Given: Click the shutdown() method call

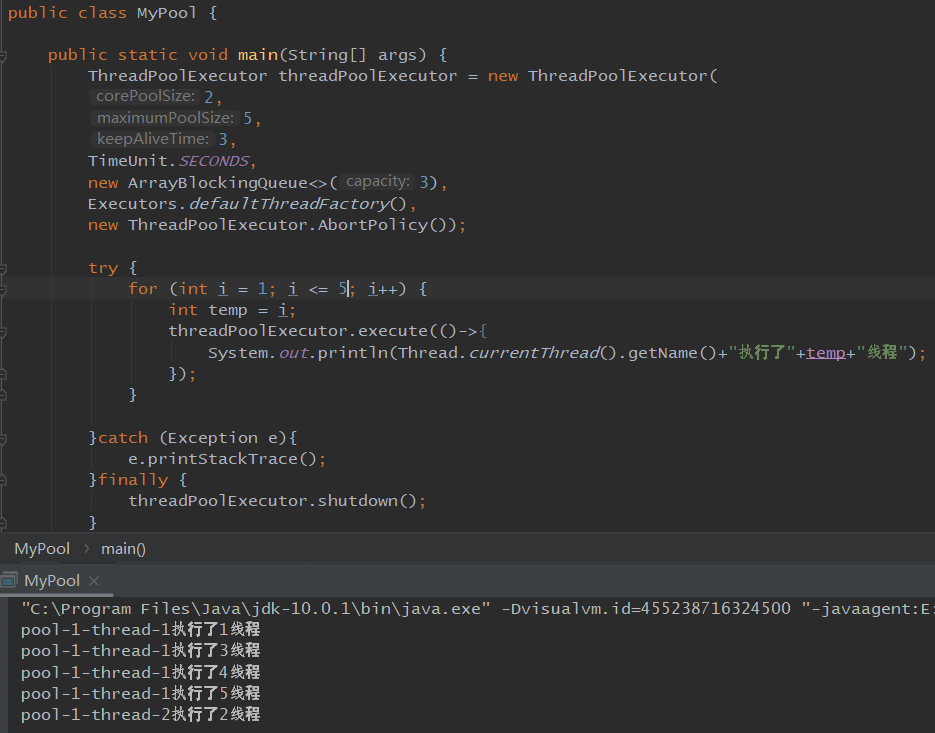Looking at the screenshot, I should (x=367, y=501).
